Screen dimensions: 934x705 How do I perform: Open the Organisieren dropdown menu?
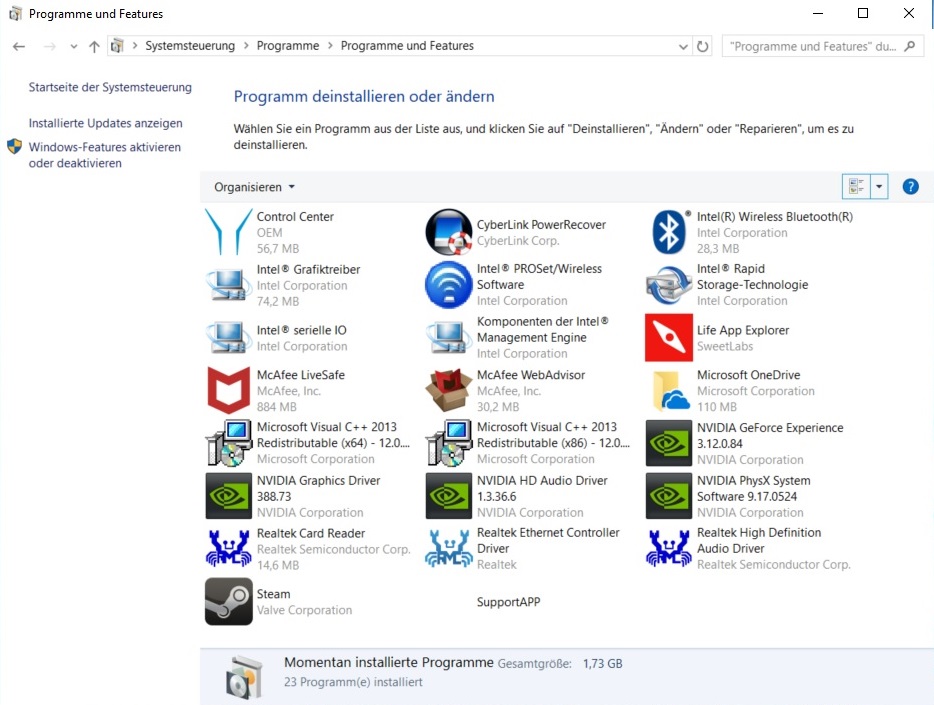pos(254,187)
